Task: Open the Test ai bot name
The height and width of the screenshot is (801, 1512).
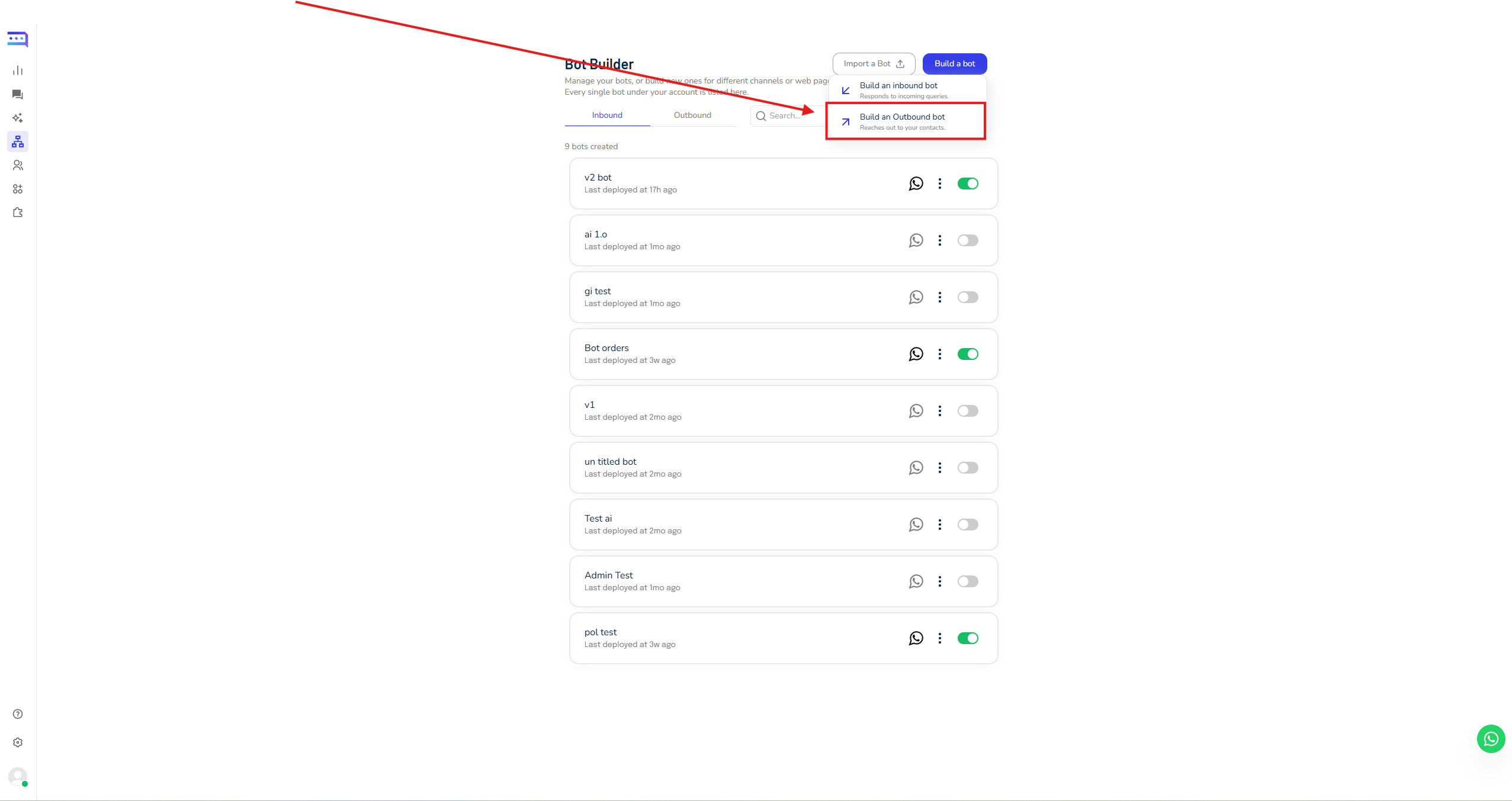Action: pos(598,518)
